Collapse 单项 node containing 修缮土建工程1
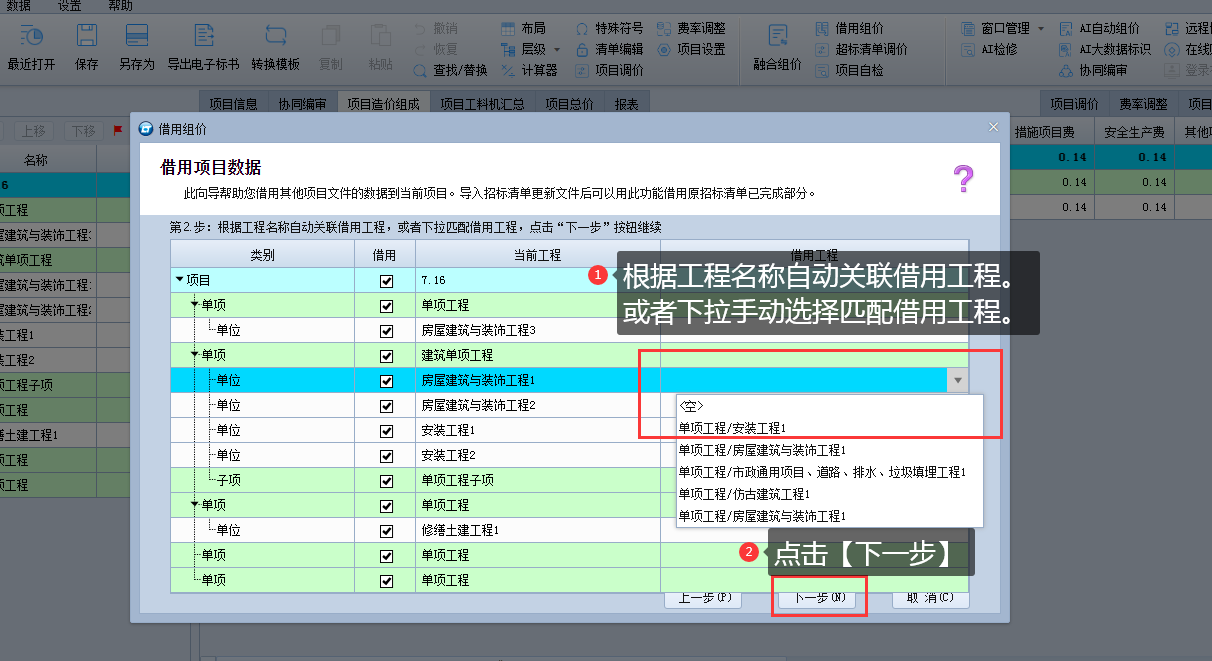1212x661 pixels. click(195, 506)
